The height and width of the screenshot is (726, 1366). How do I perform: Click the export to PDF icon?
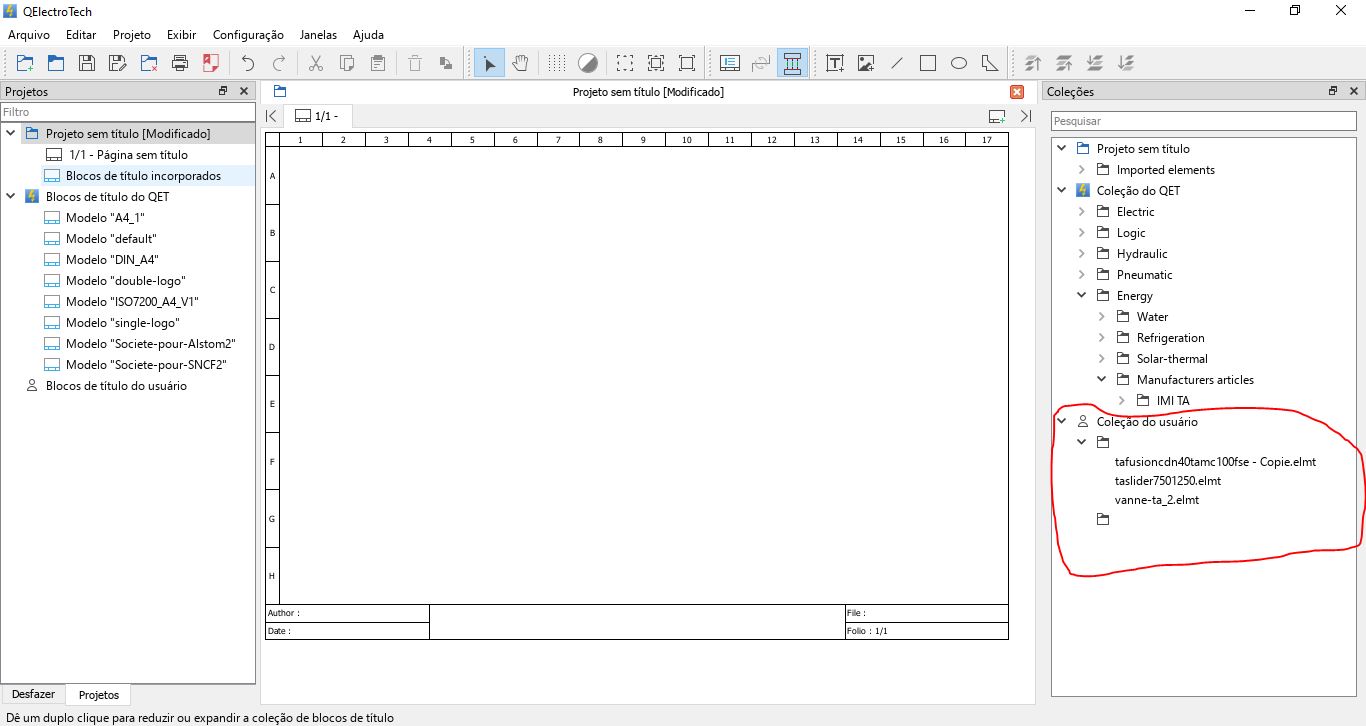pyautogui.click(x=211, y=64)
